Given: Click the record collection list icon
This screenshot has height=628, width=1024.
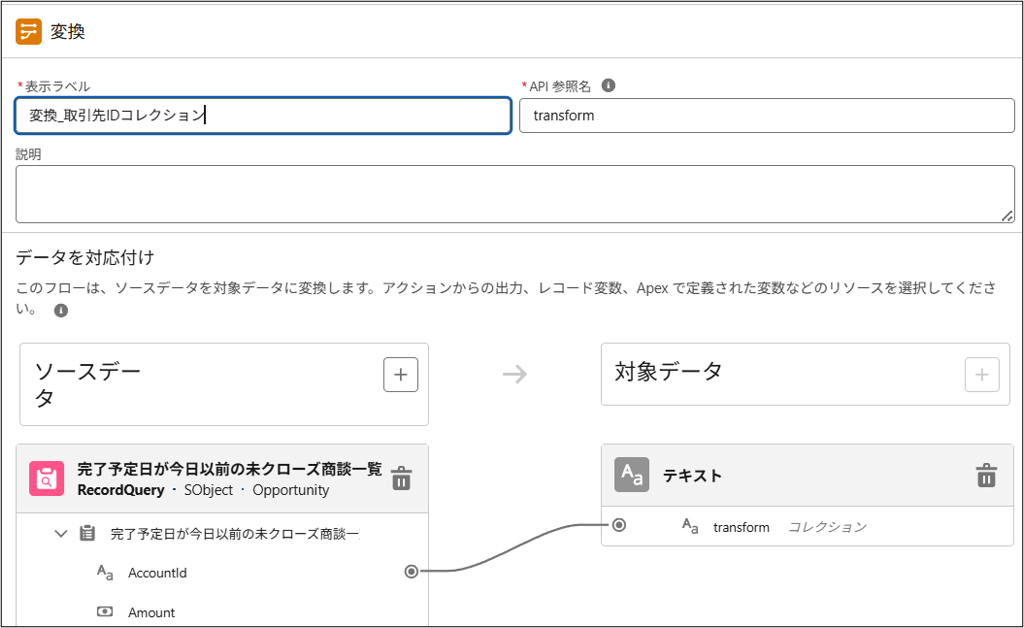Looking at the screenshot, I should pyautogui.click(x=87, y=533).
